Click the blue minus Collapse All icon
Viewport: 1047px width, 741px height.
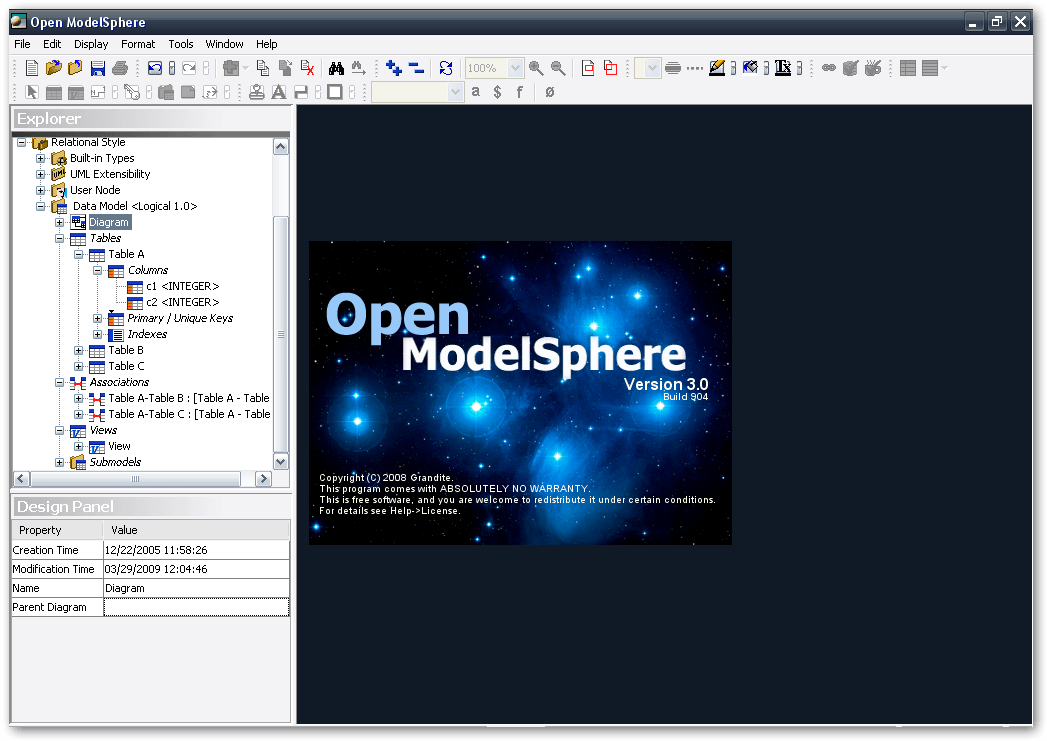(416, 68)
